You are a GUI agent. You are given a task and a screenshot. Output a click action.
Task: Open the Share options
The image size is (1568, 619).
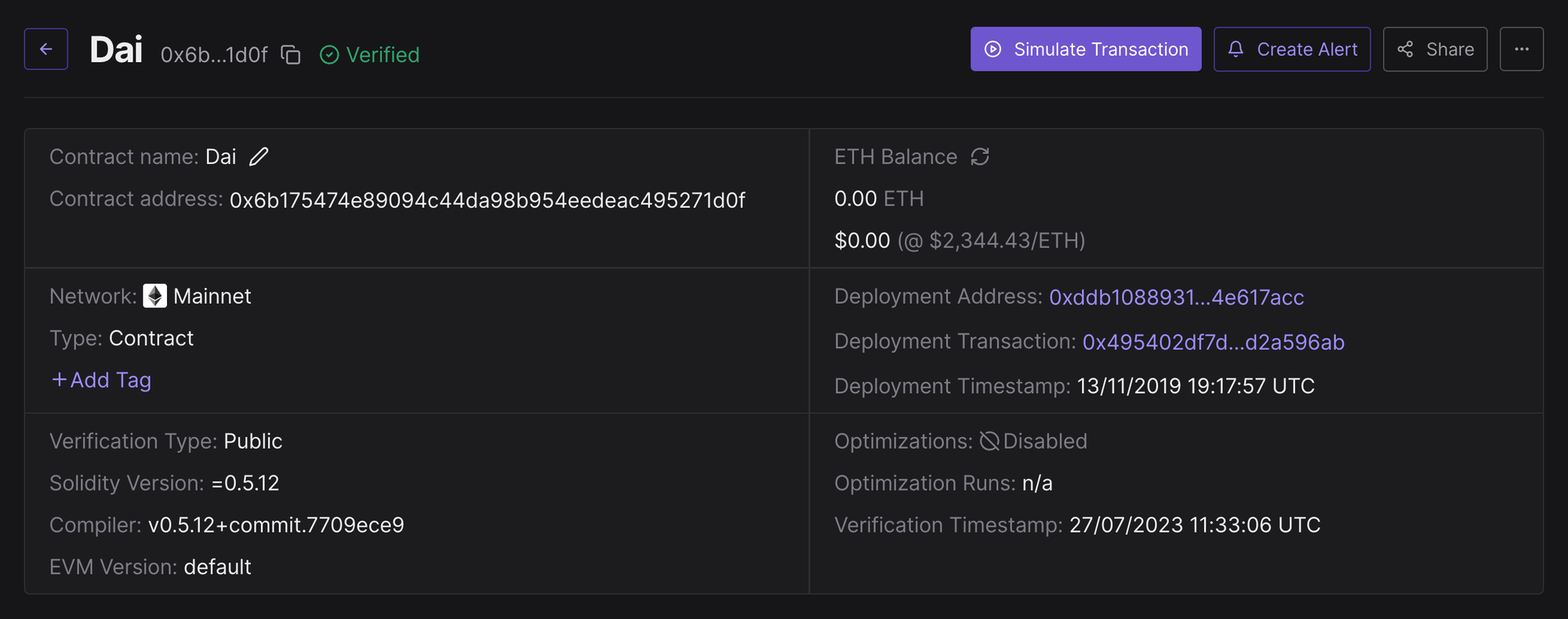(x=1435, y=49)
